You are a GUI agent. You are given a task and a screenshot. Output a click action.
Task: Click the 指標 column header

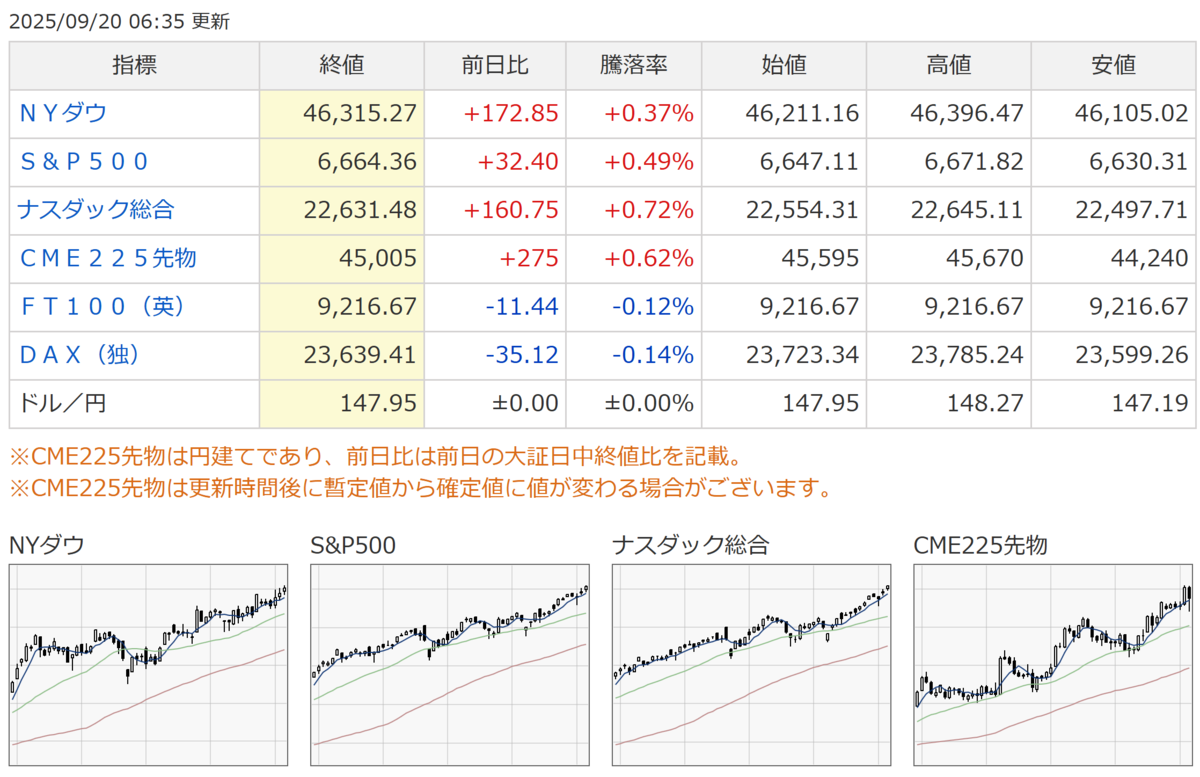(134, 66)
